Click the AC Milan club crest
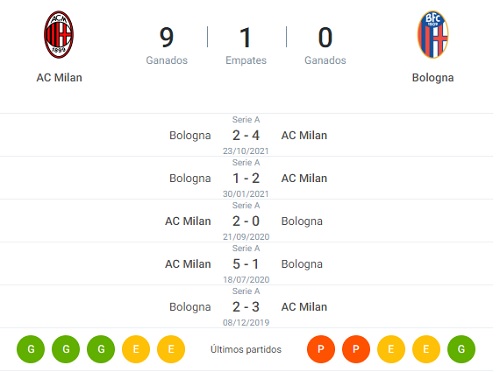Screen dimensions: 500x372 pyautogui.click(x=59, y=35)
